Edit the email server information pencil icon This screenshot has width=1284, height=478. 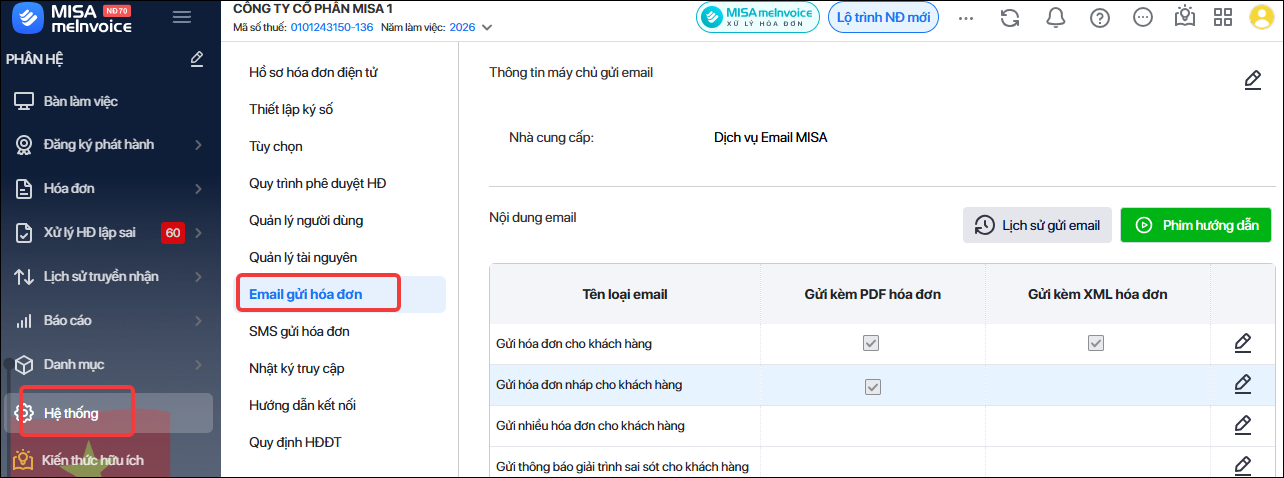tap(1252, 80)
